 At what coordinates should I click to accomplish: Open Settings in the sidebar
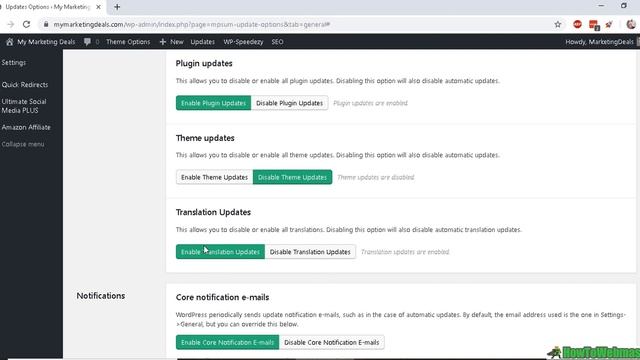click(14, 62)
